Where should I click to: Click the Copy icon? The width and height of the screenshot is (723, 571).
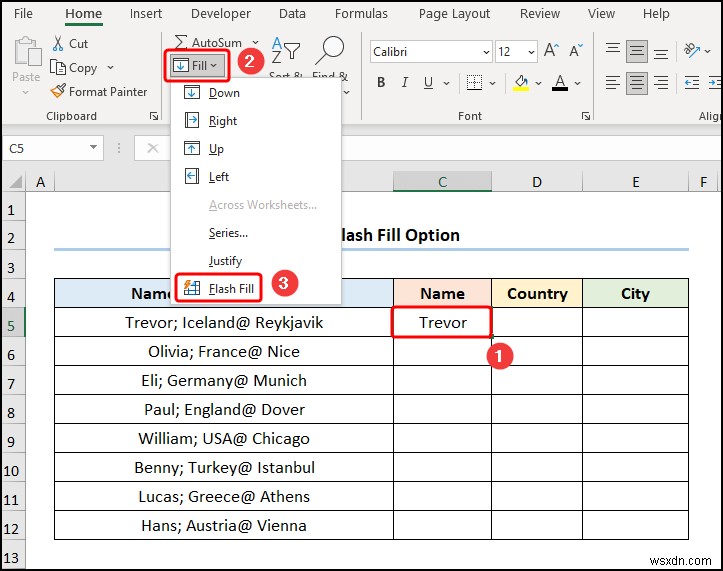click(x=58, y=67)
